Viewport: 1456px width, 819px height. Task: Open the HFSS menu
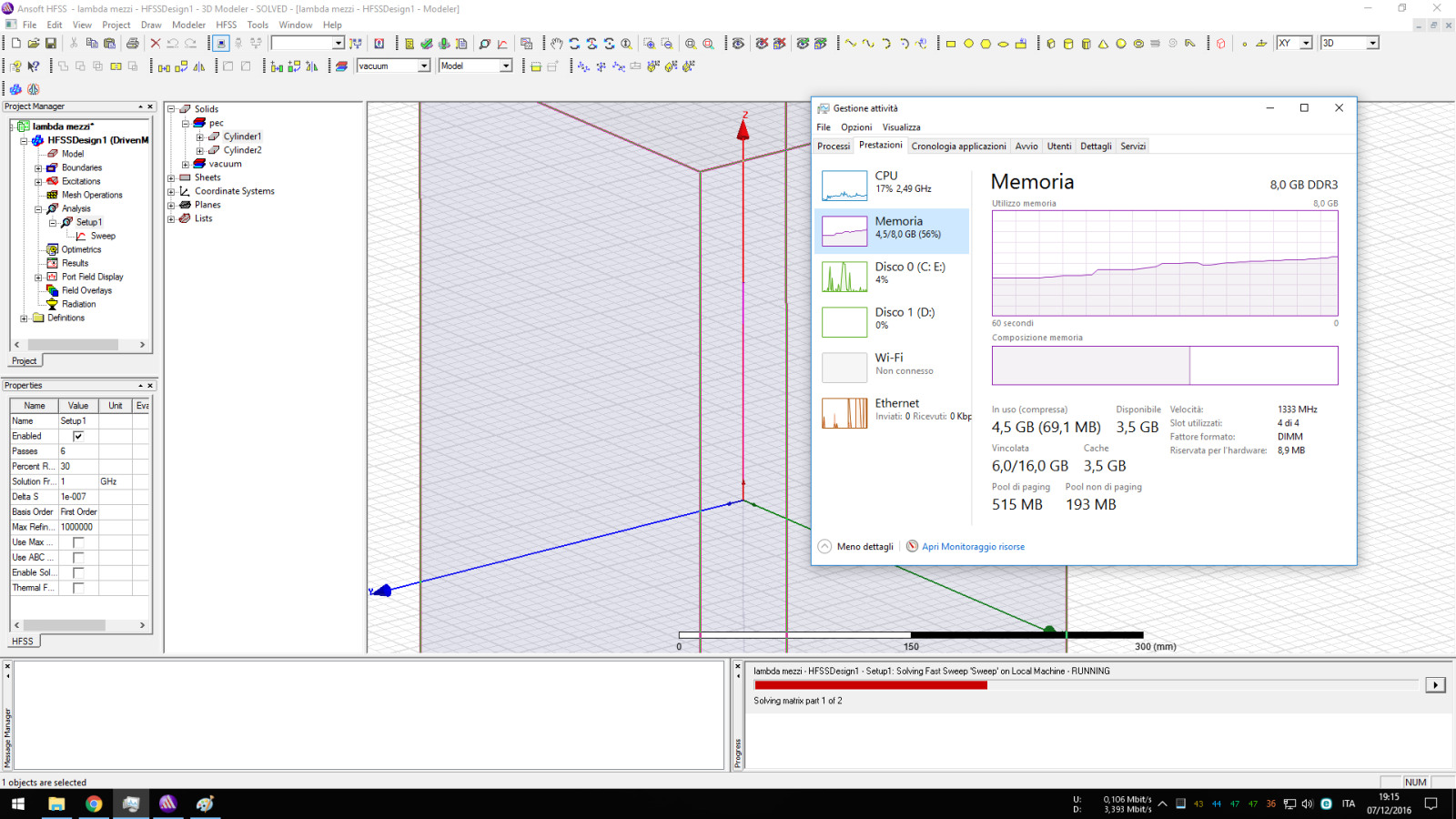coord(226,25)
